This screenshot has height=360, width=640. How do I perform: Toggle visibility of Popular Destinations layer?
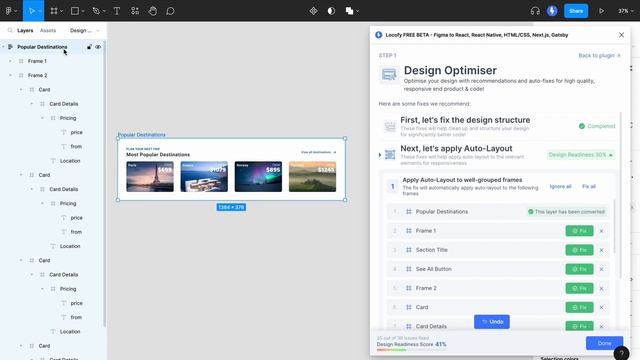click(x=98, y=47)
